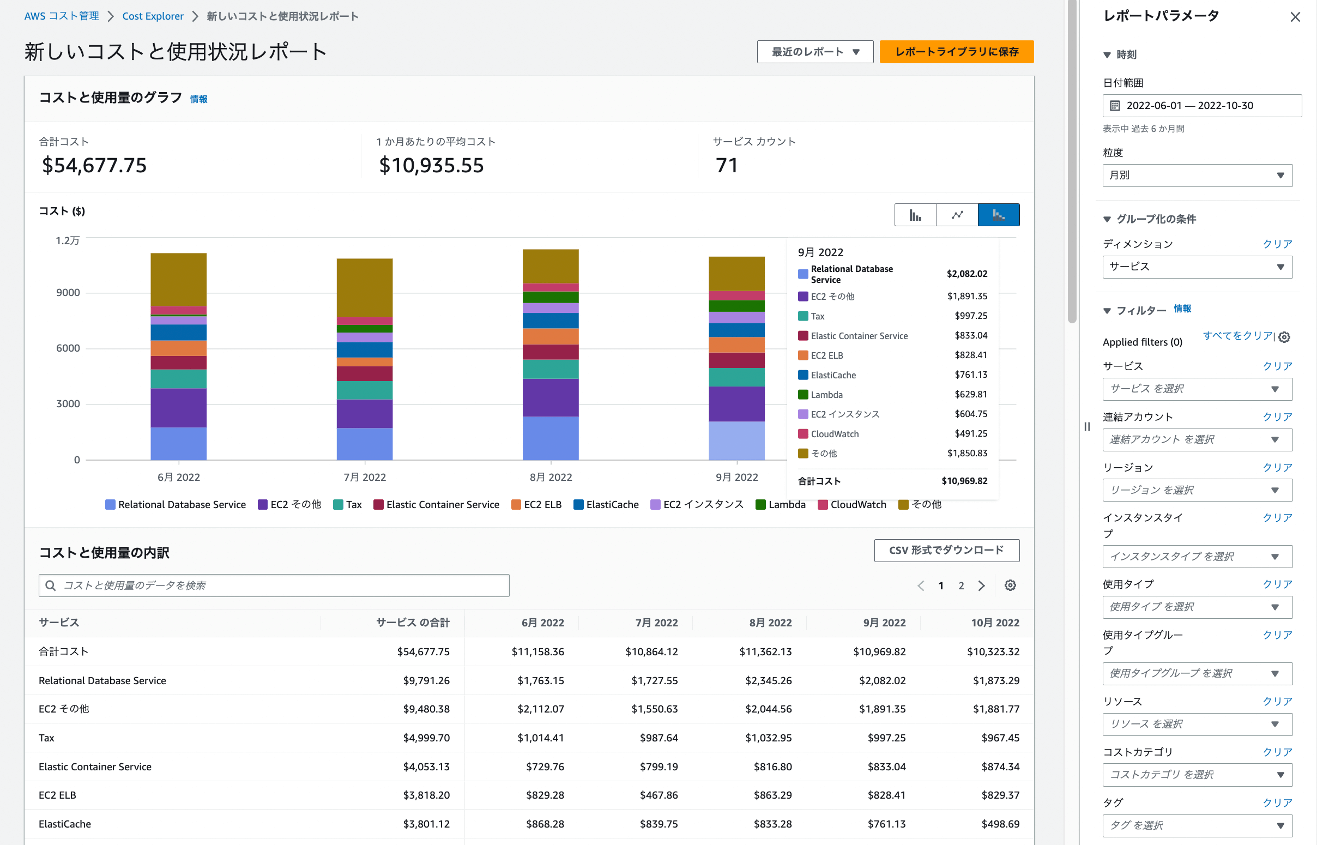1318x846 pixels.
Task: Click the コストと使用量のデータを検索 search field
Action: pos(274,586)
